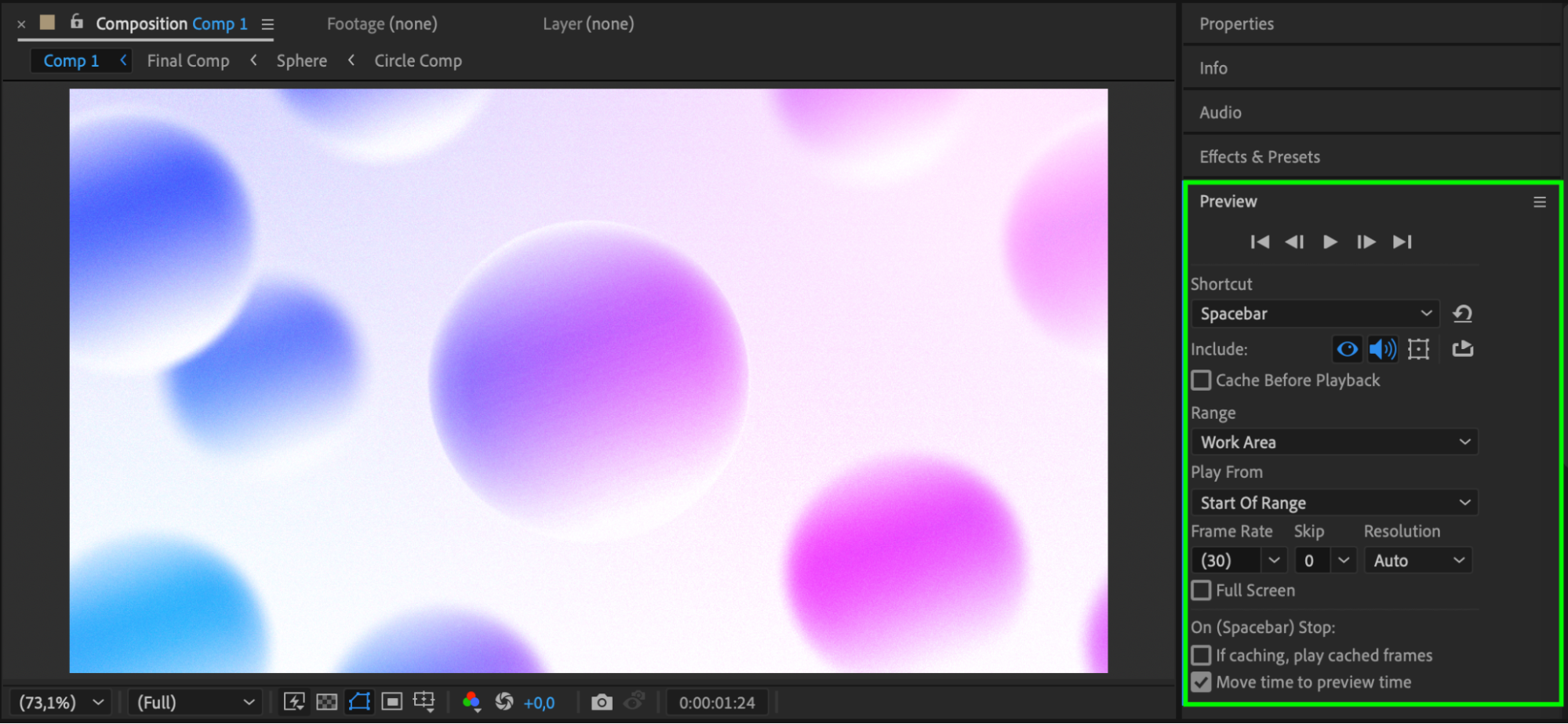Screen dimensions: 1568x724
Task: Click the reset shortcut arrow icon
Action: (1462, 314)
